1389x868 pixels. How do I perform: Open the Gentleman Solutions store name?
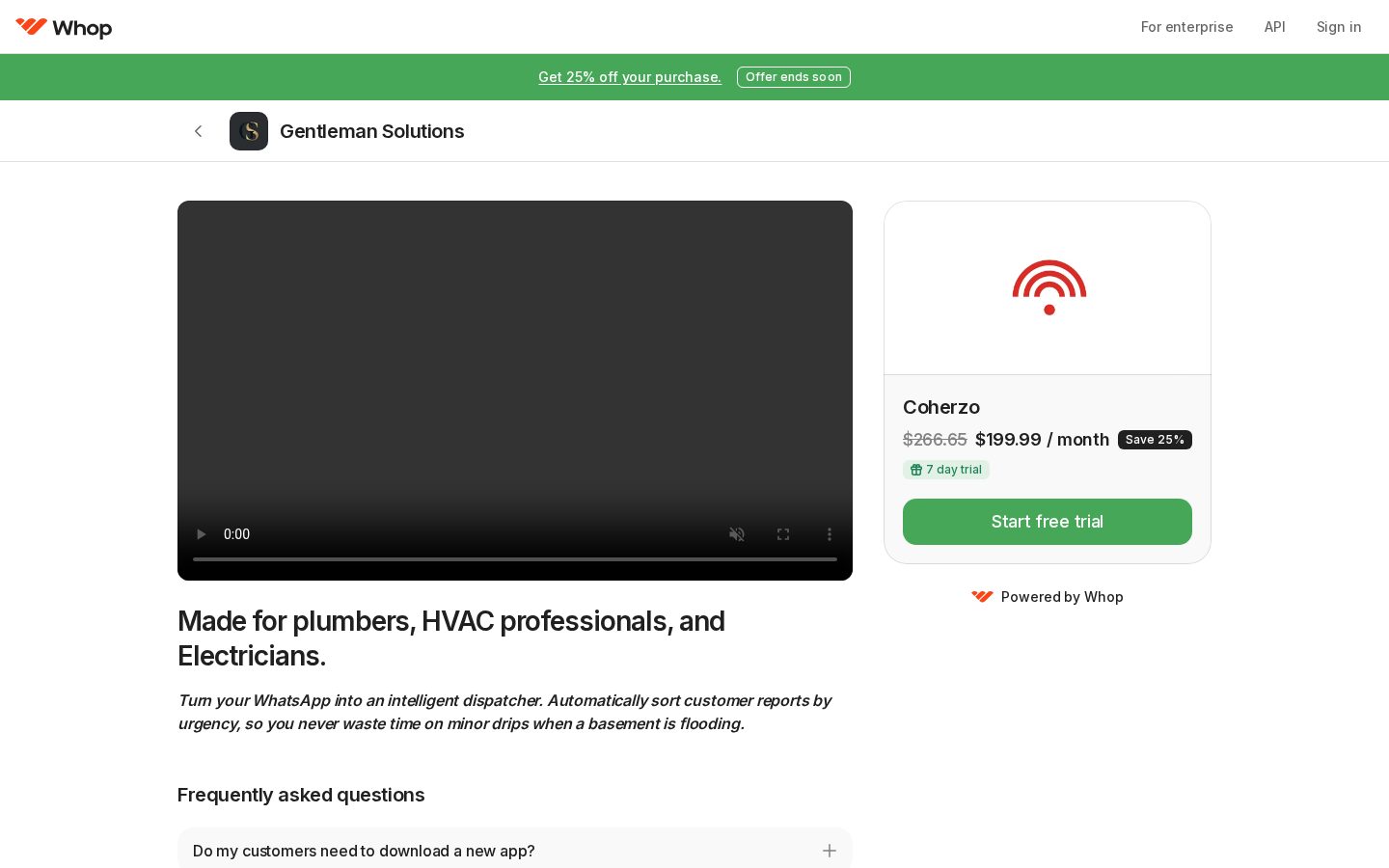372,131
